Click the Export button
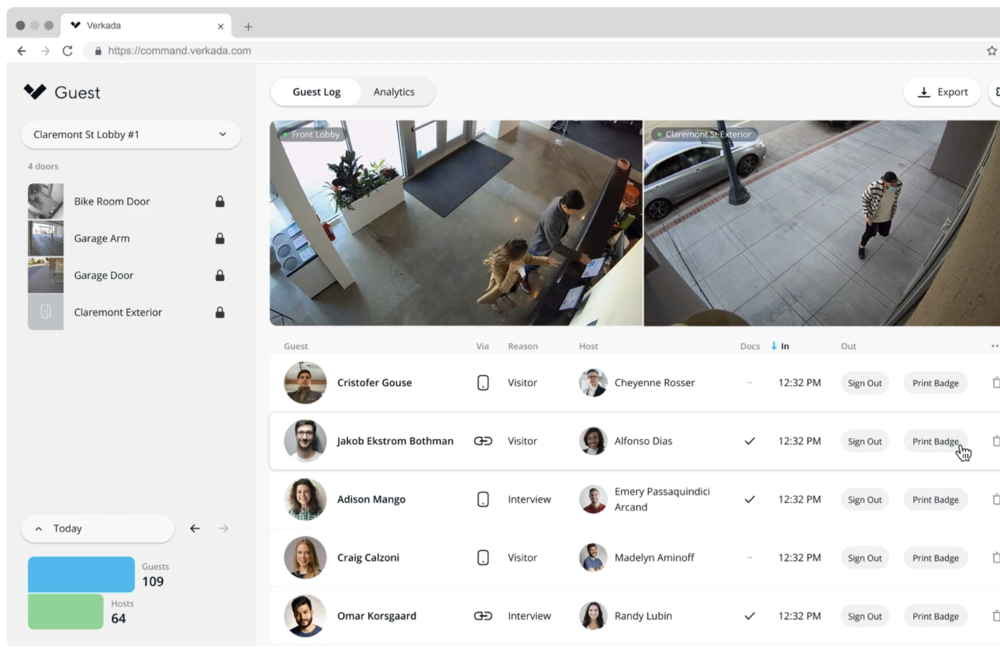 [943, 92]
